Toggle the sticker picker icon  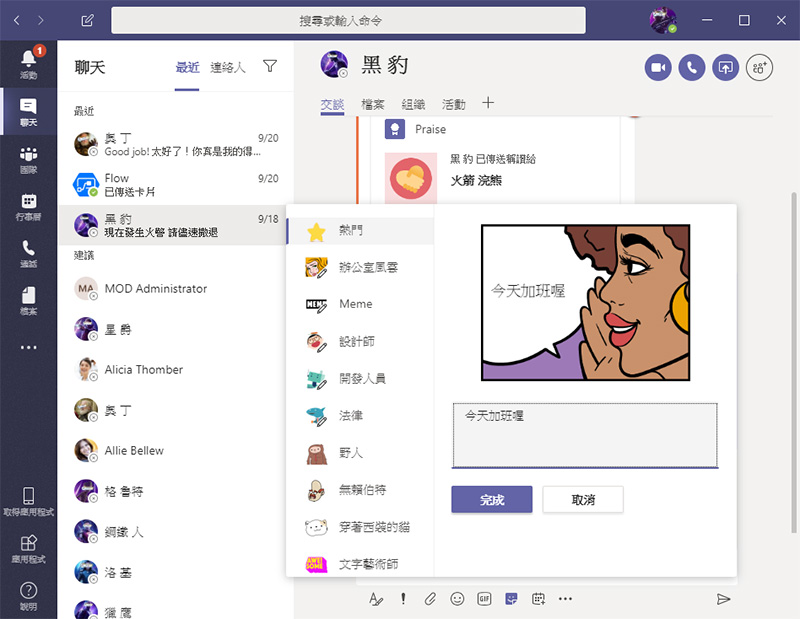pos(511,599)
